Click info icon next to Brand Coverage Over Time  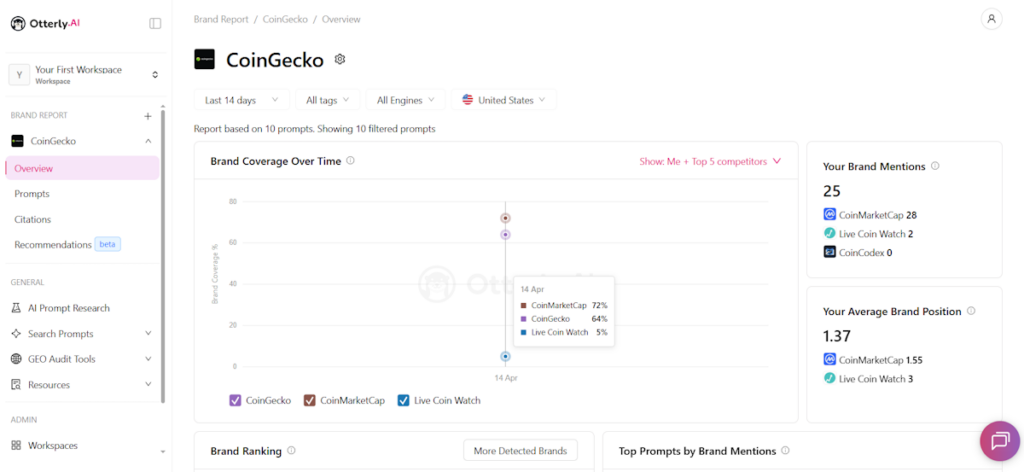tap(351, 161)
